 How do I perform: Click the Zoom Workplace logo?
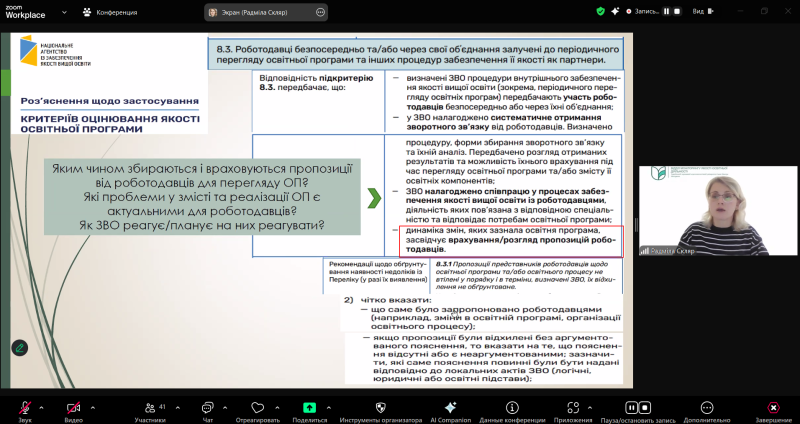(25, 12)
